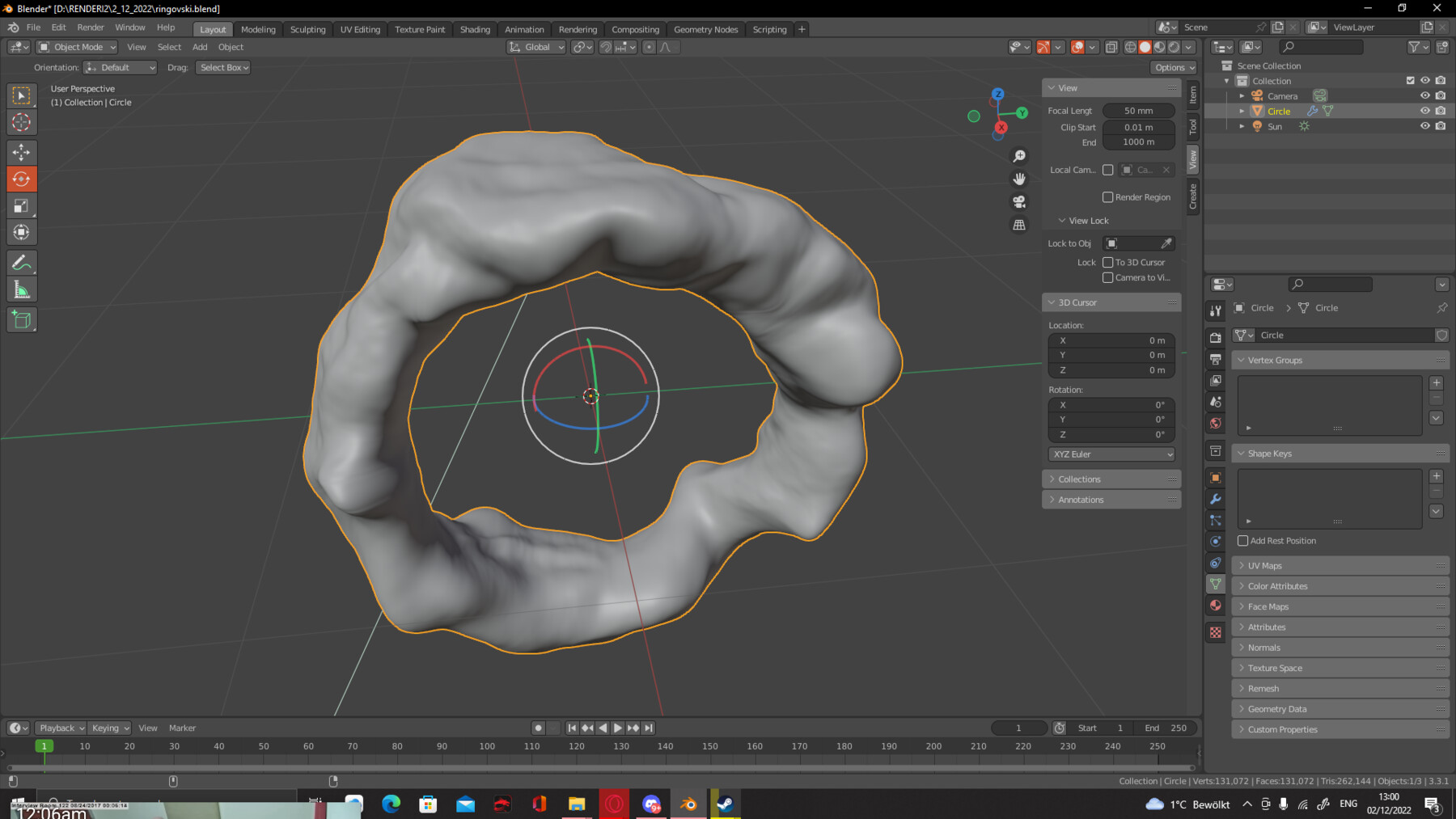1456x819 pixels.
Task: Hide the Circle object in viewport
Action: pyautogui.click(x=1425, y=111)
